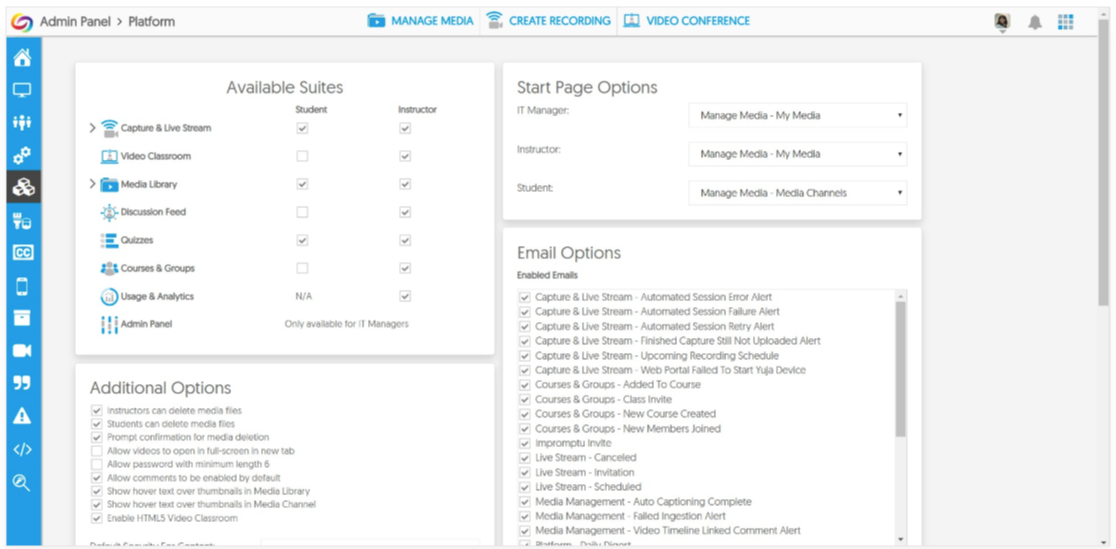Click the Enabled Emails list scroll up arrow
The width and height of the screenshot is (1116, 549).
click(x=900, y=296)
